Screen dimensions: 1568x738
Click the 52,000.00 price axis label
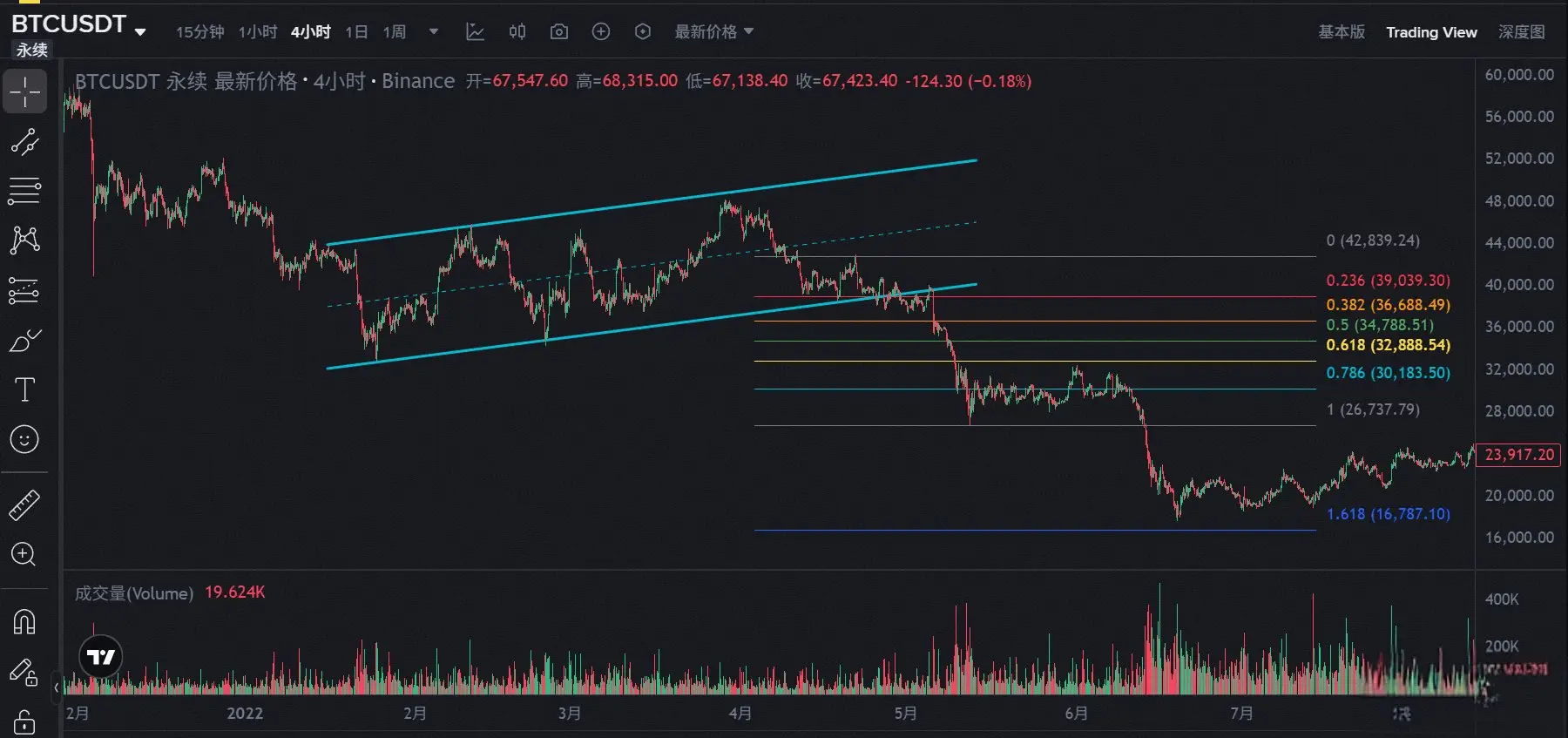pyautogui.click(x=1519, y=159)
